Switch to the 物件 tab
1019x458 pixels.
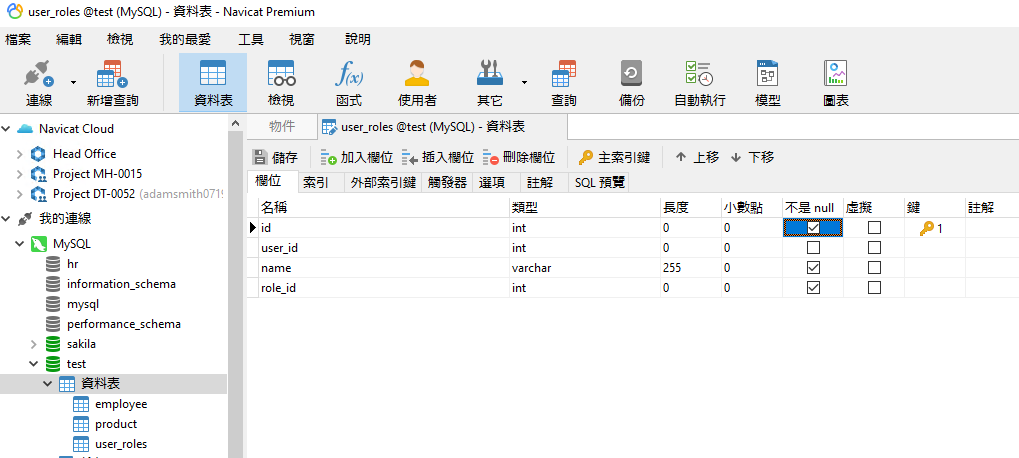[282, 127]
